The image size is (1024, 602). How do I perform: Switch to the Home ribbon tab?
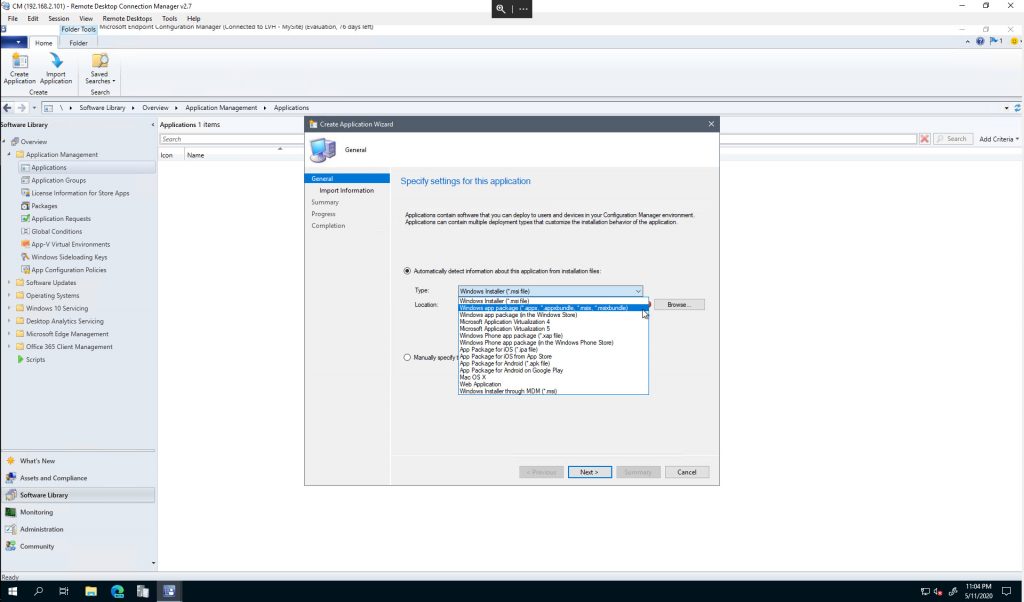pyautogui.click(x=44, y=43)
